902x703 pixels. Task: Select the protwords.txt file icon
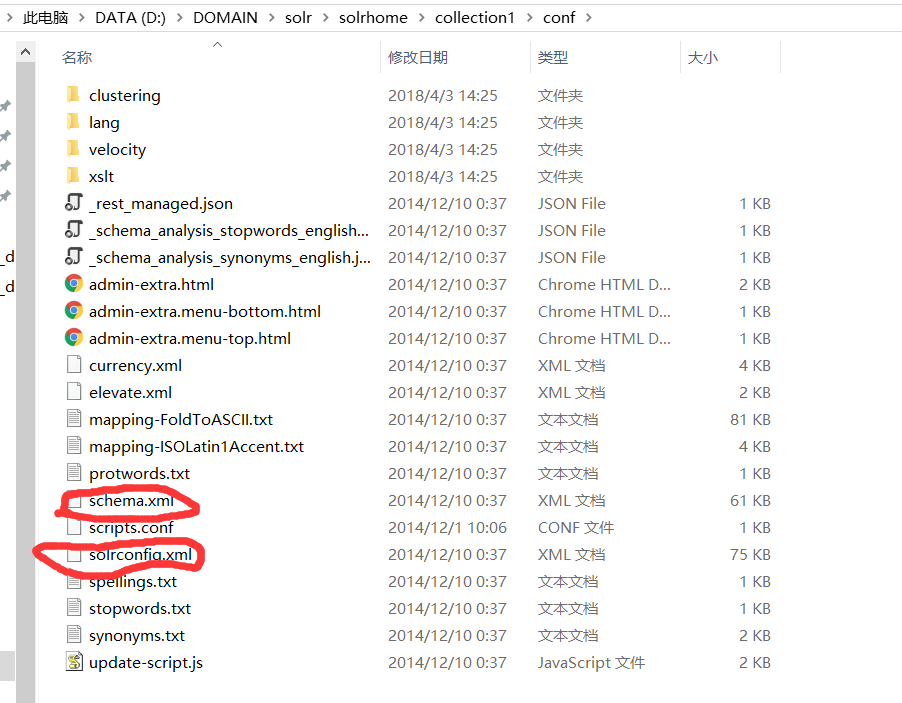tap(74, 472)
